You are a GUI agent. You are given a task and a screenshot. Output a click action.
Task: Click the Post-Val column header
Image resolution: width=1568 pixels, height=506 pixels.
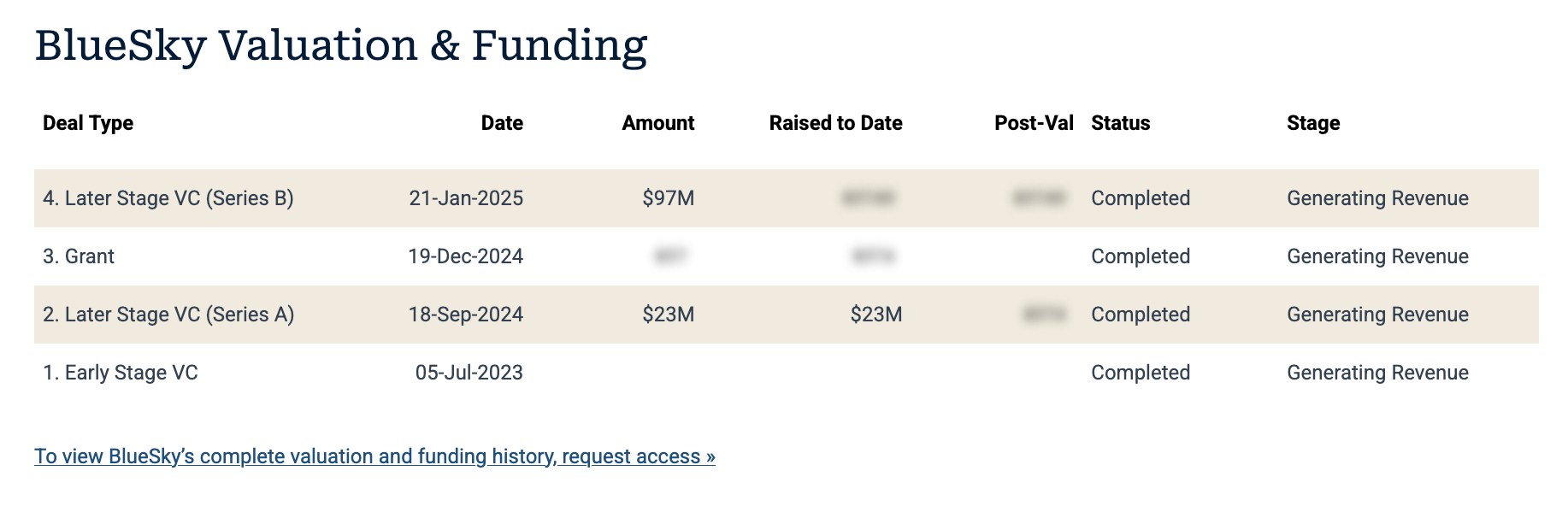click(1033, 123)
